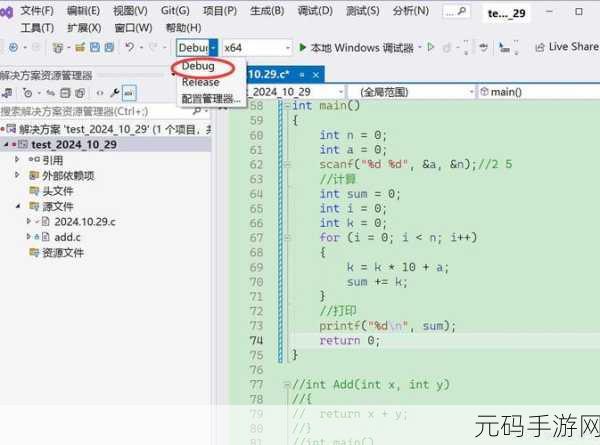Expand the 2024.10.29.c file node

point(28,222)
